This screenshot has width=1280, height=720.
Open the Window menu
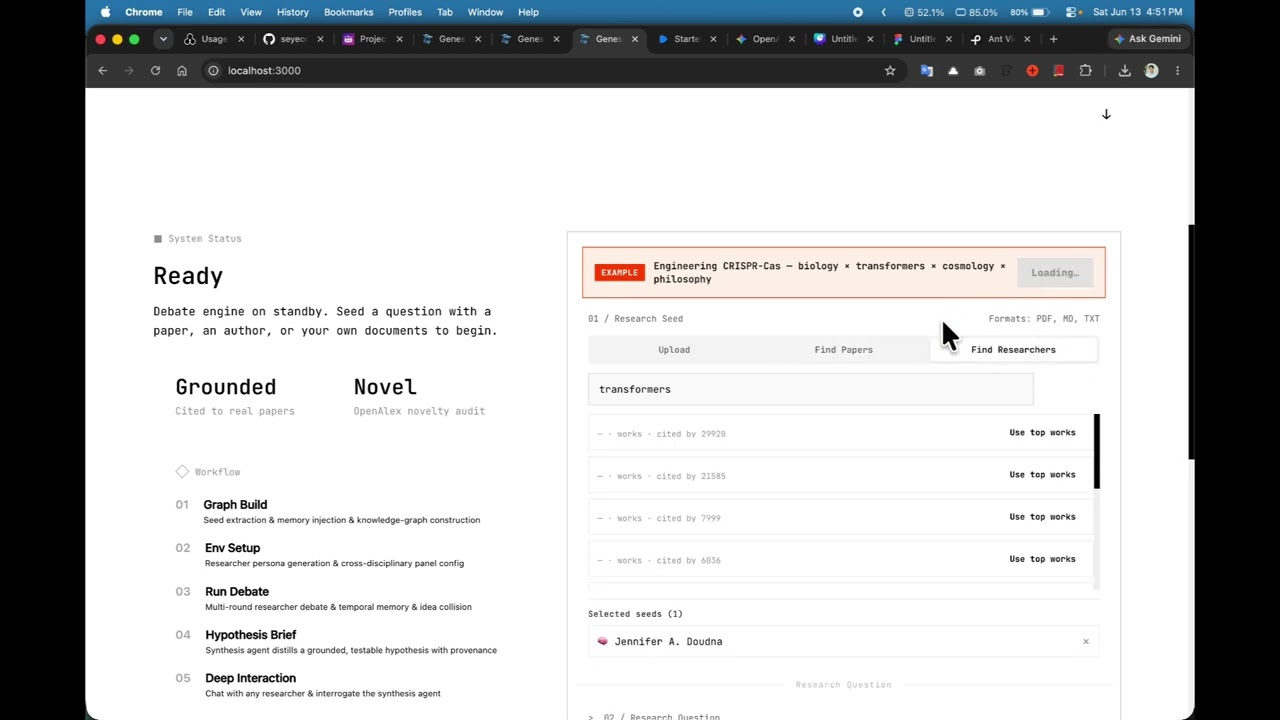(x=485, y=12)
